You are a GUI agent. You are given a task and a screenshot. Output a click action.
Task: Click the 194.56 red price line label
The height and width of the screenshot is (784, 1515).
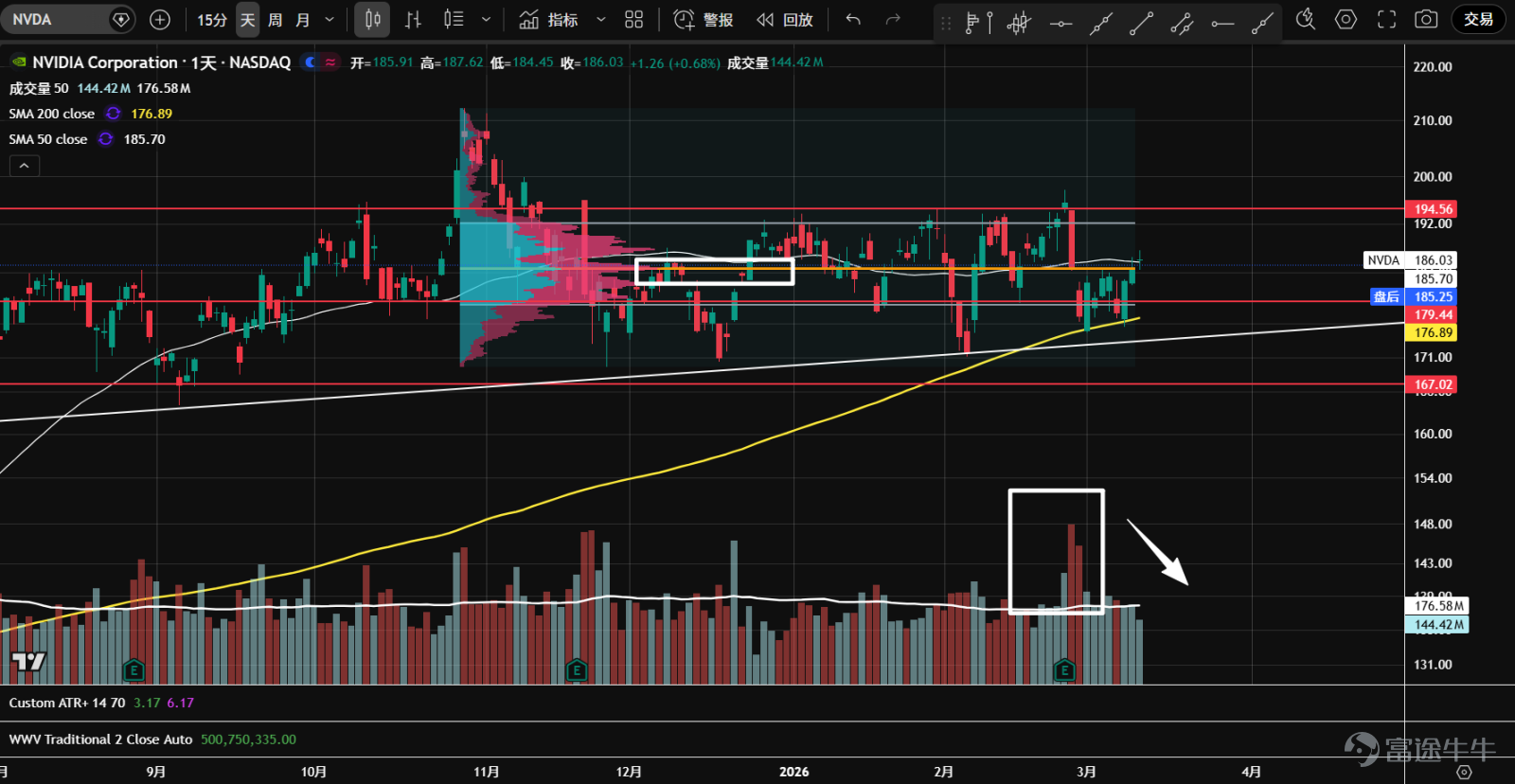[x=1434, y=209]
